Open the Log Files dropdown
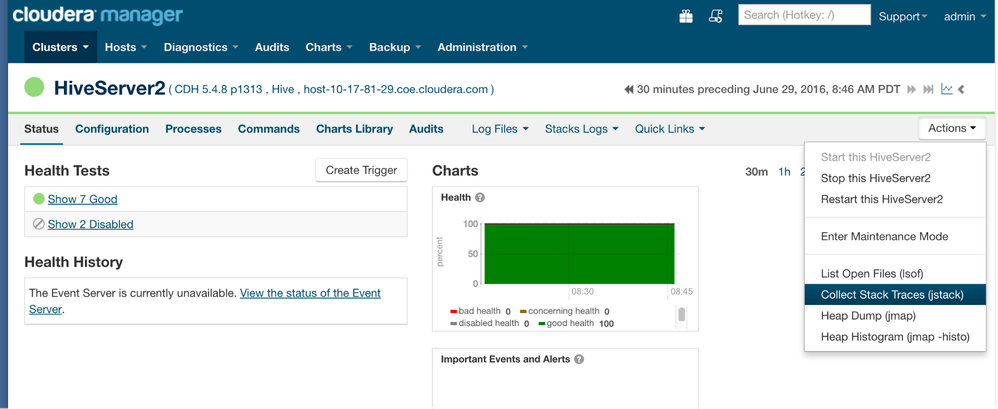Viewport: 998px width, 409px height. pyautogui.click(x=500, y=129)
